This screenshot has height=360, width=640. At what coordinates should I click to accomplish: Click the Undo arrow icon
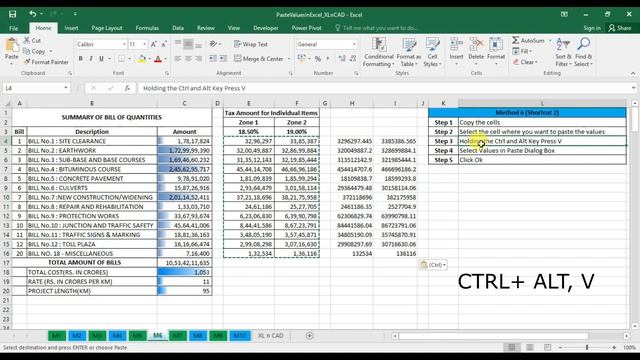(x=33, y=14)
